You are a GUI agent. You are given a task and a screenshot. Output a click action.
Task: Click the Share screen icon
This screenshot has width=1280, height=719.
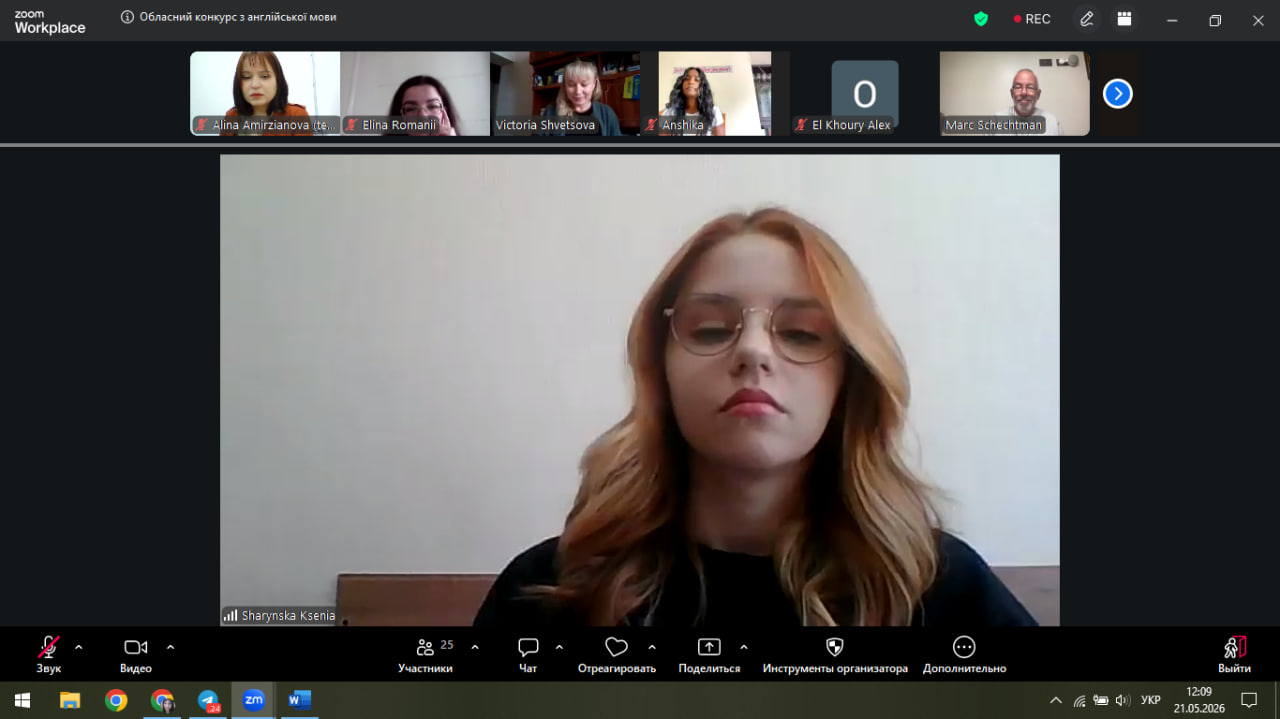pos(709,647)
